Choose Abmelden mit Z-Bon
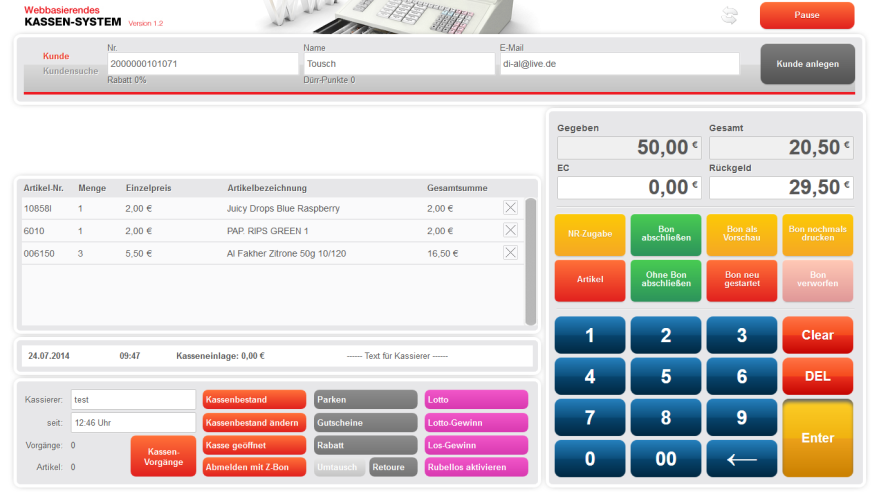 point(254,467)
